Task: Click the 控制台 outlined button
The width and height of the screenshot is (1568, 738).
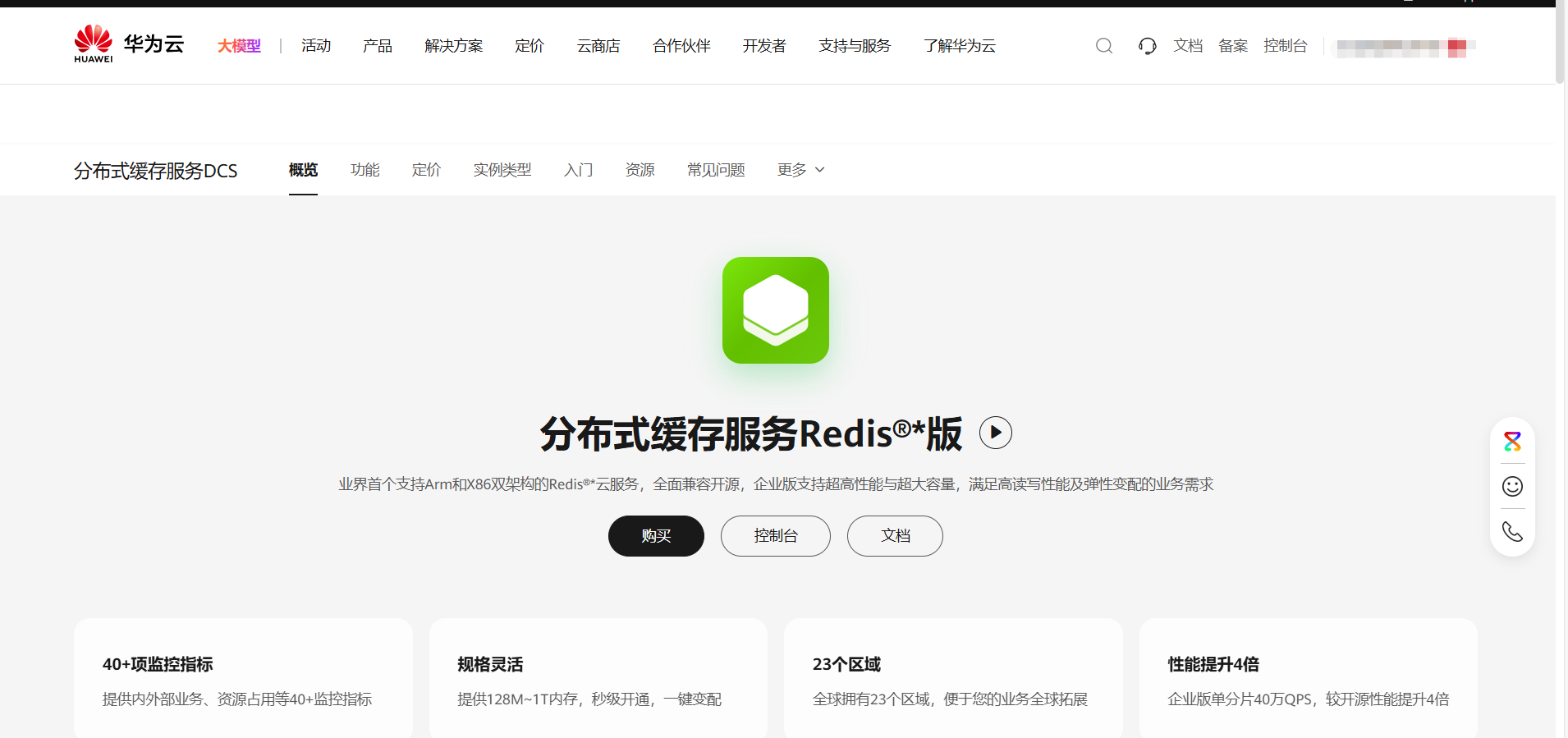Action: [x=776, y=536]
